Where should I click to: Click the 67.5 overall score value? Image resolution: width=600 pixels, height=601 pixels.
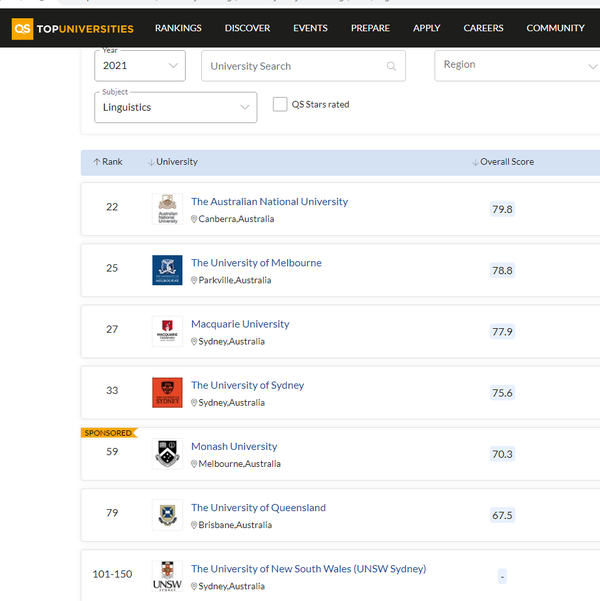502,515
